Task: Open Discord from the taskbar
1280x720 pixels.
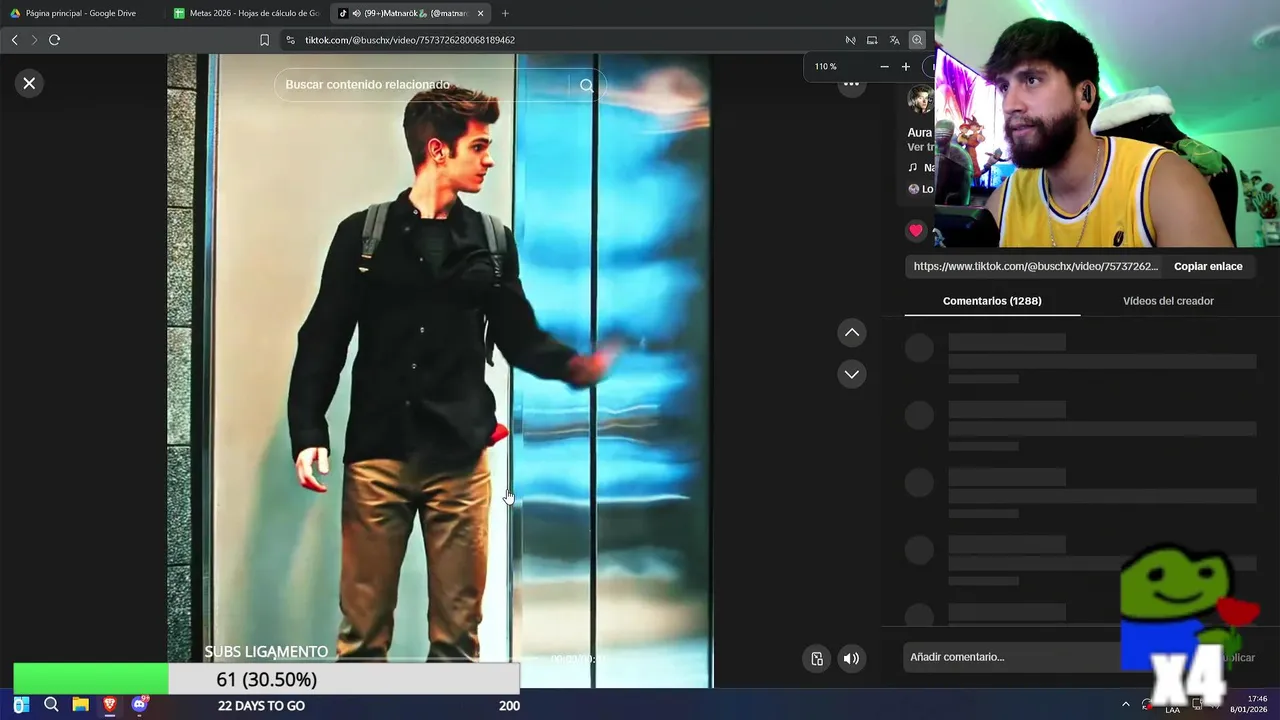Action: [x=140, y=705]
